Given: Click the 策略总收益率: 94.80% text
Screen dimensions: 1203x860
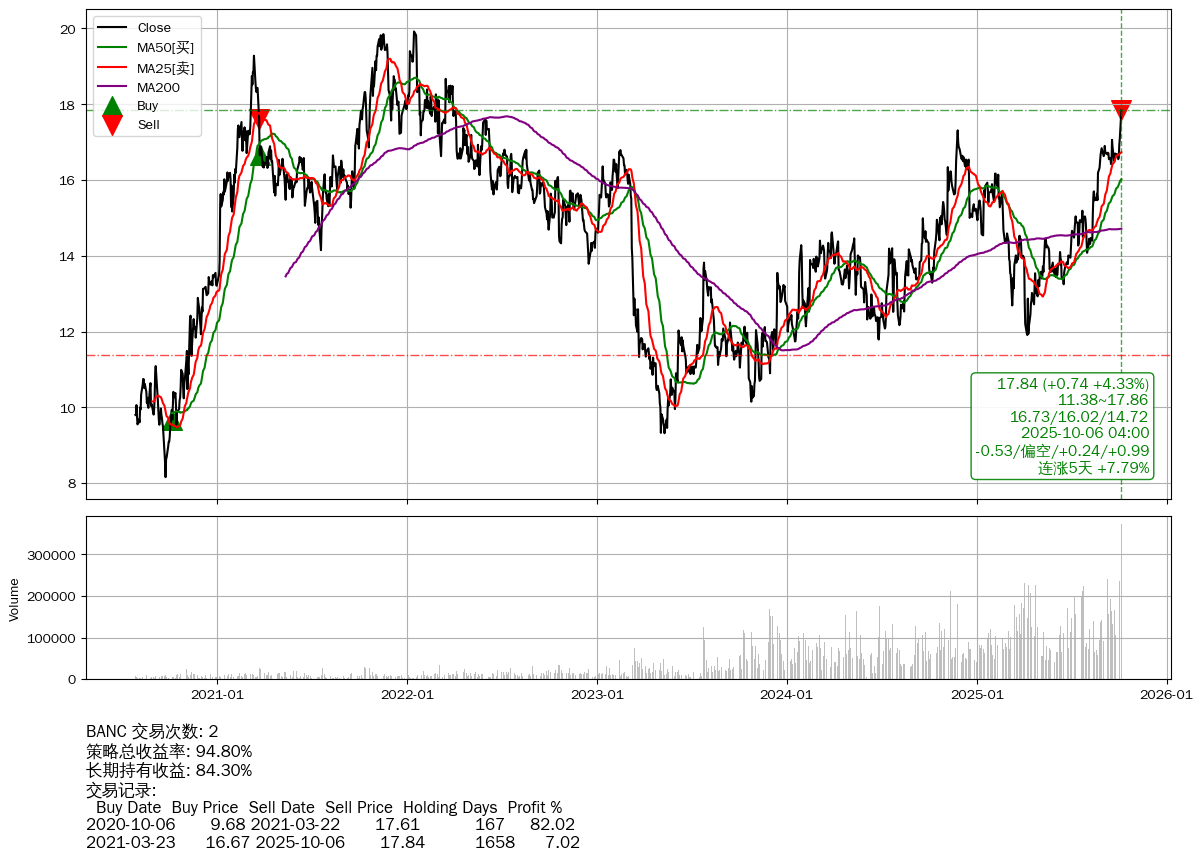Looking at the screenshot, I should coord(169,751).
